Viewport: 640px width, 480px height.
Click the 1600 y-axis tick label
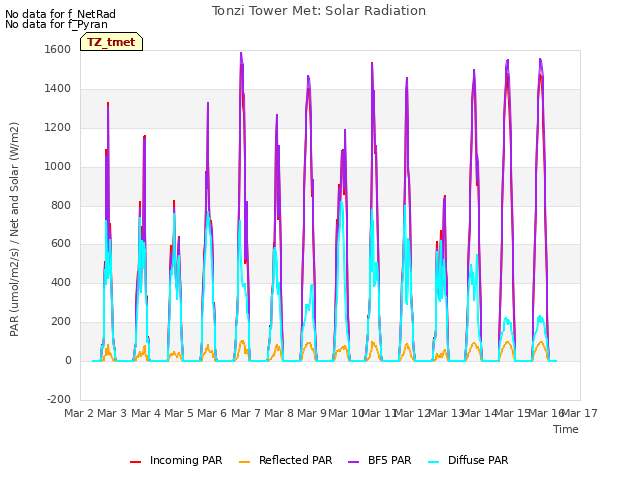[58, 50]
